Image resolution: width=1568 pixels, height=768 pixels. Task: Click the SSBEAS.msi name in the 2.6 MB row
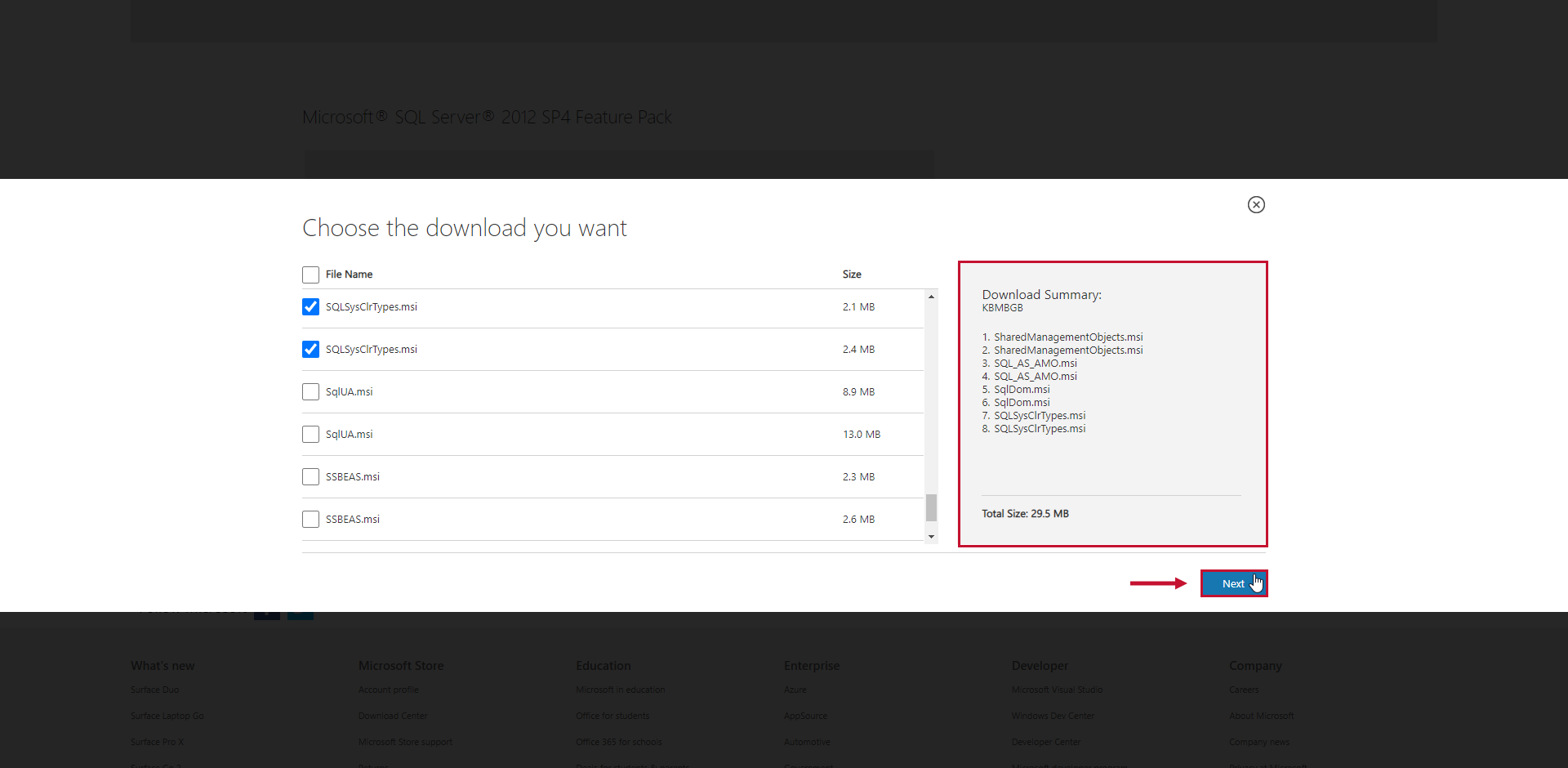pos(353,520)
